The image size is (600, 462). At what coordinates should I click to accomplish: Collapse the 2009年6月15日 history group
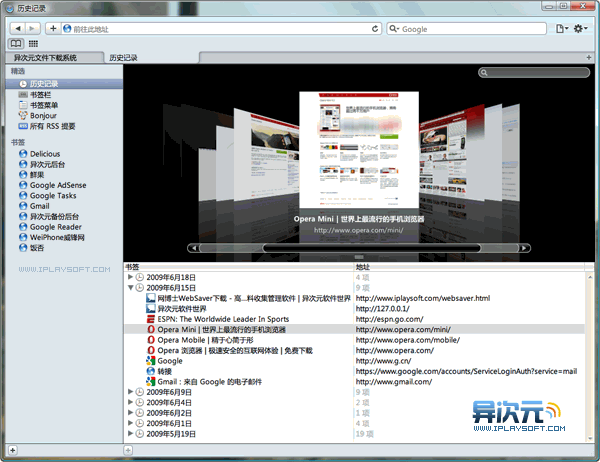[130, 287]
